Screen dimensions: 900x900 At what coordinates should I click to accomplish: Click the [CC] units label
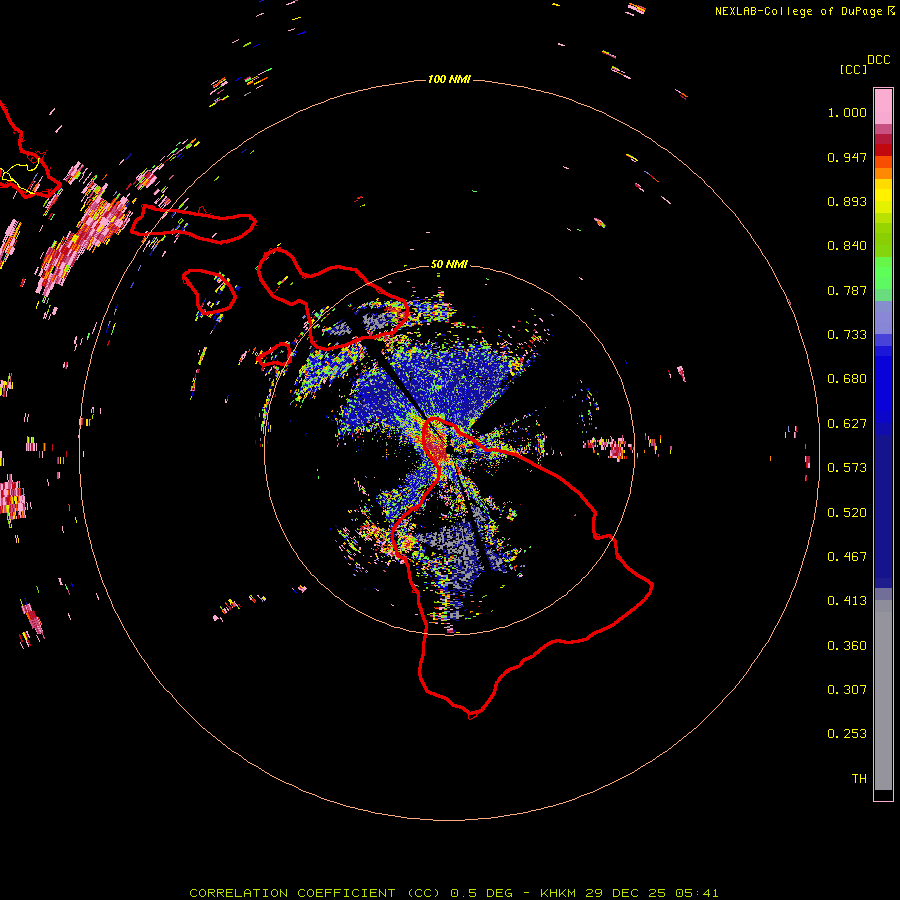pyautogui.click(x=853, y=69)
